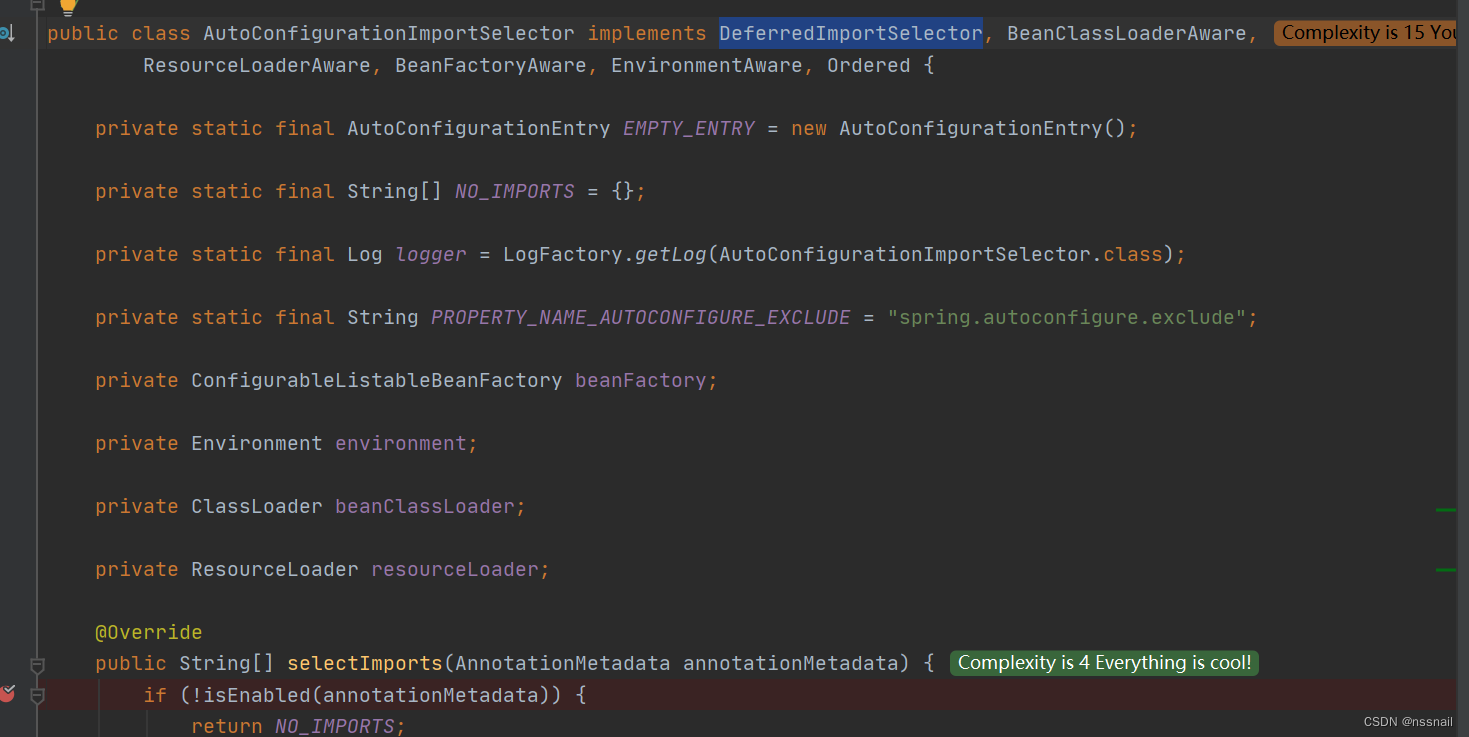Click the @Override annotation
Image resolution: width=1469 pixels, height=737 pixels.
(149, 632)
